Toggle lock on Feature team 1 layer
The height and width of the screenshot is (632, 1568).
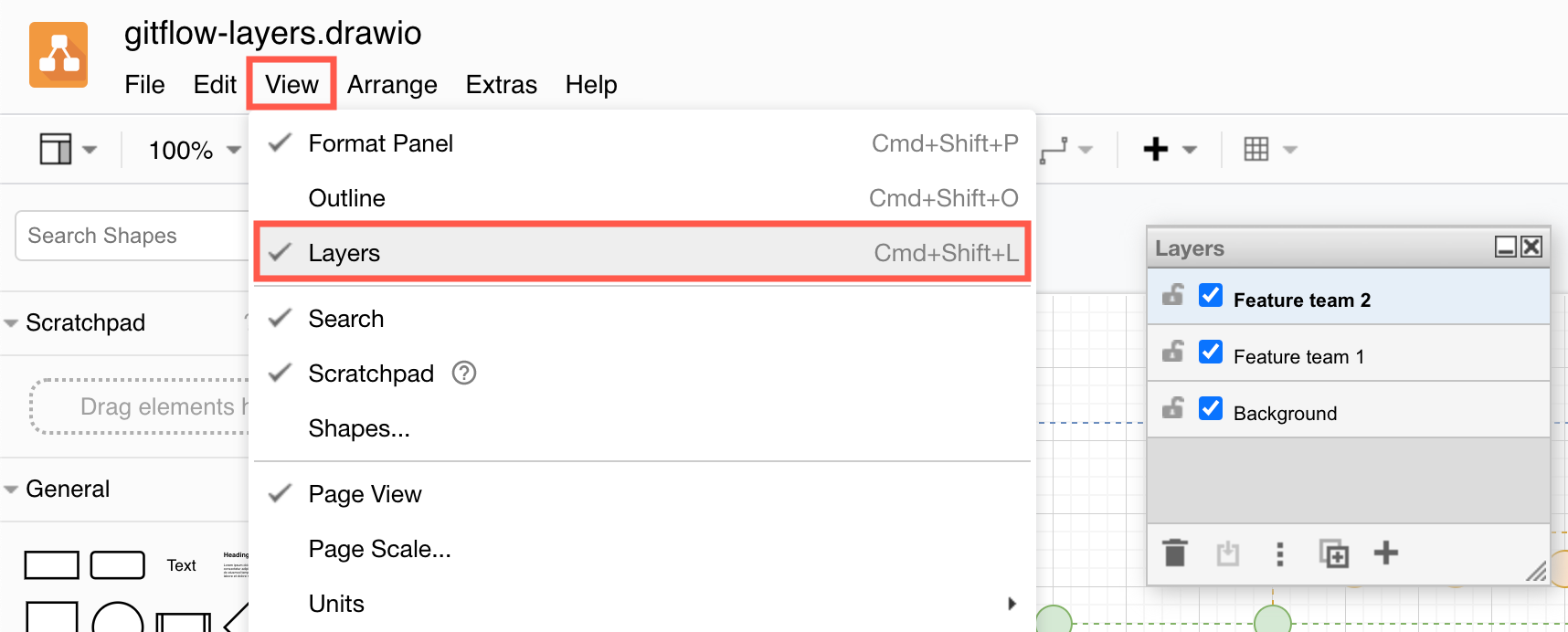pyautogui.click(x=1172, y=353)
